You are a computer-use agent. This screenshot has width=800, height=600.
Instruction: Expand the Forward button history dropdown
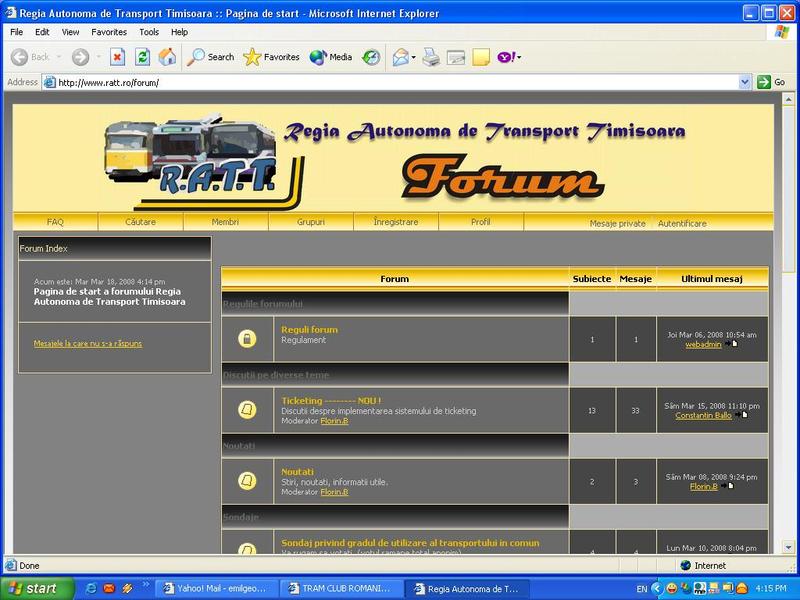tap(98, 57)
